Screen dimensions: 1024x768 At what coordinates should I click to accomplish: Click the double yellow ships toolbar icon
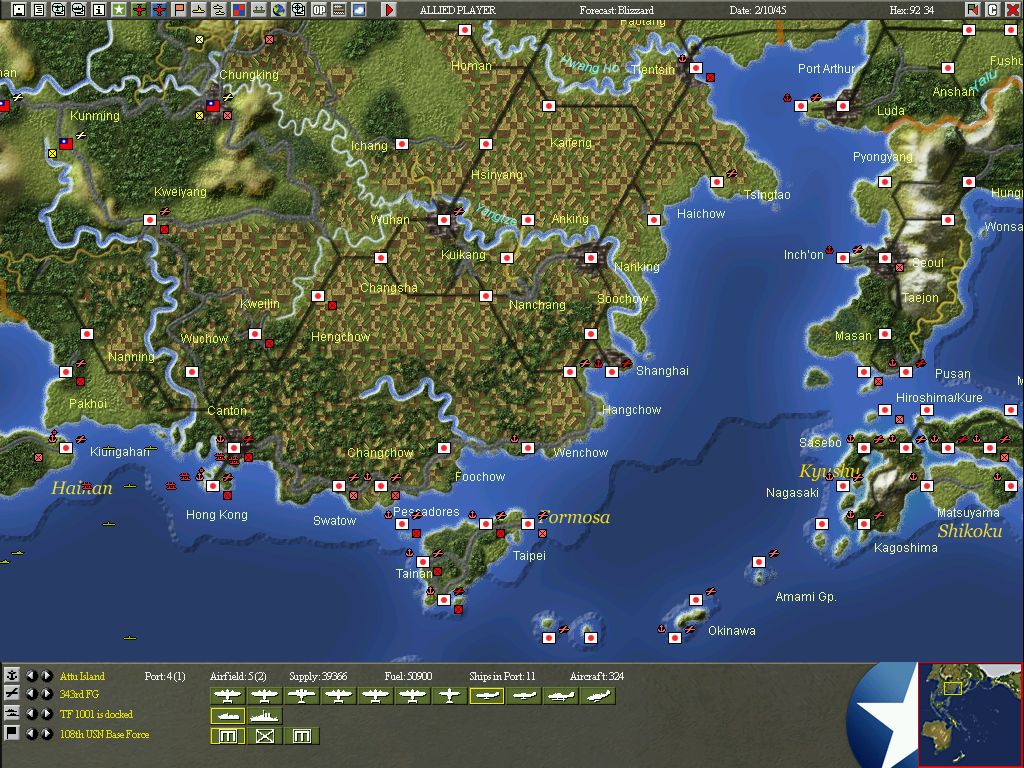coord(219,9)
